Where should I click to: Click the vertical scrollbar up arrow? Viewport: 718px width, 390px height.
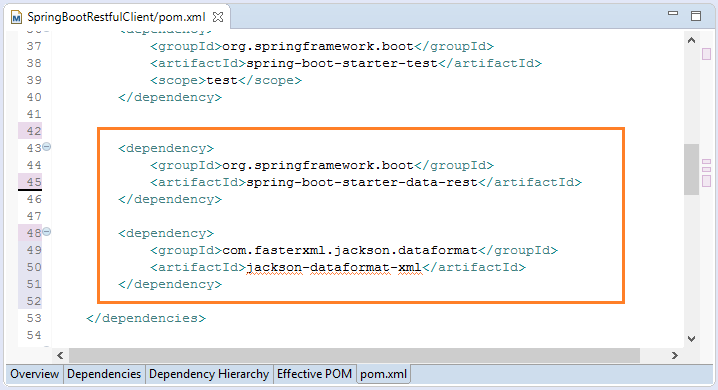691,40
